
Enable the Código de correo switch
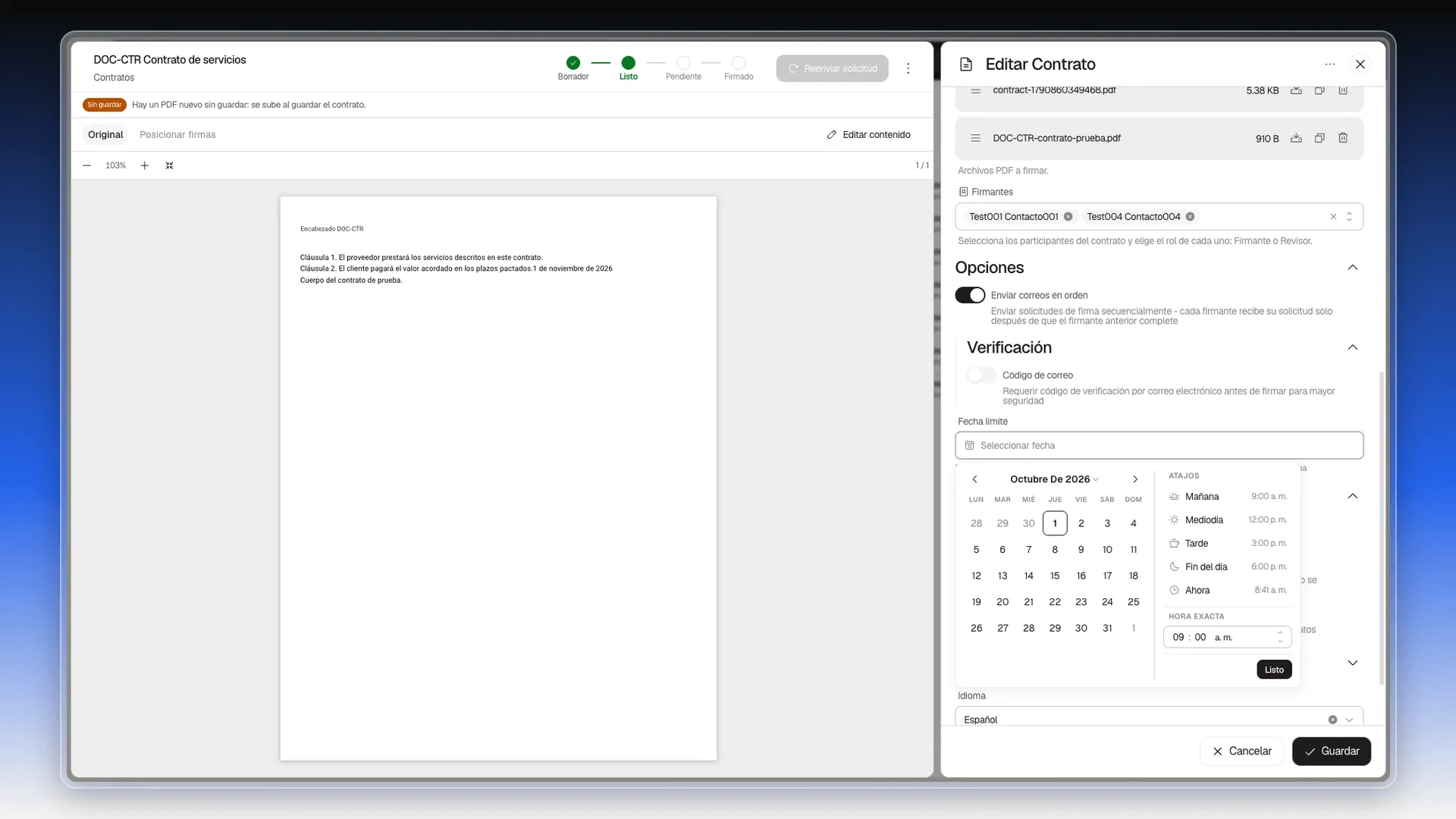pyautogui.click(x=981, y=375)
